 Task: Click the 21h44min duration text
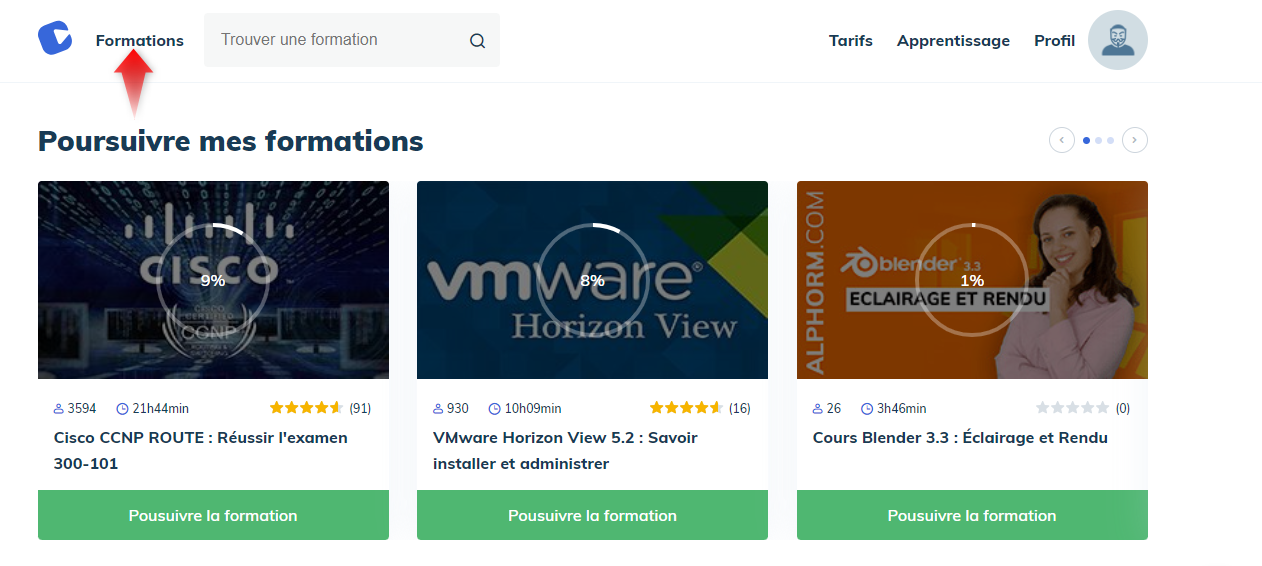[160, 409]
